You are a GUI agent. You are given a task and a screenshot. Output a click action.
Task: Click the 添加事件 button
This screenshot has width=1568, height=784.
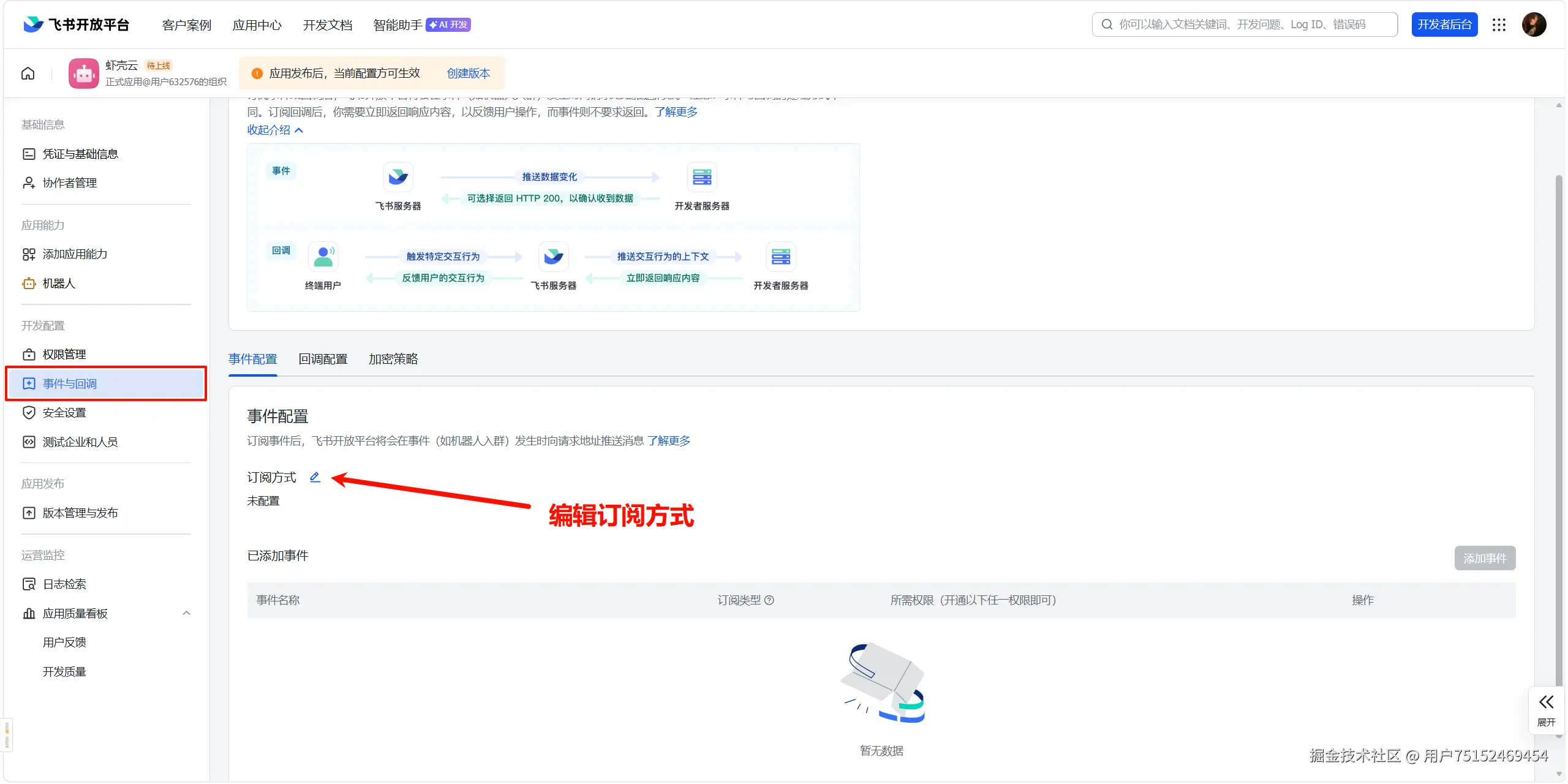[1484, 557]
